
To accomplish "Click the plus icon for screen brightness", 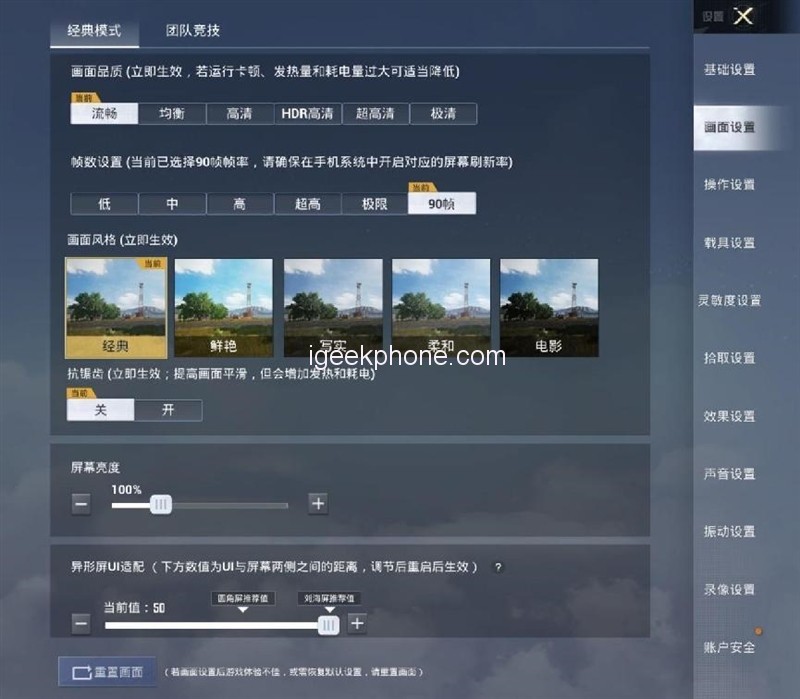I will [318, 504].
